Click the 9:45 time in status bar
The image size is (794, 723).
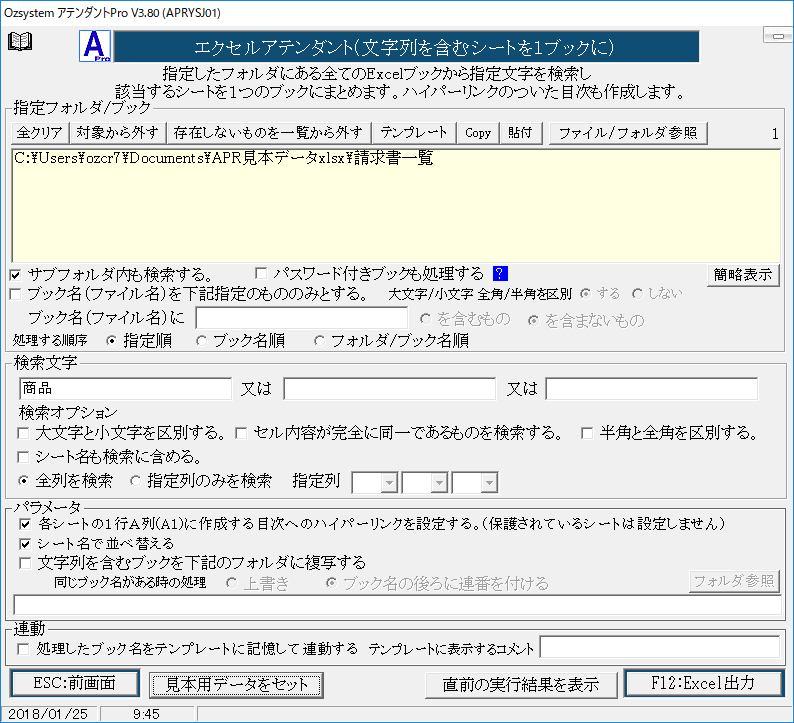[146, 714]
